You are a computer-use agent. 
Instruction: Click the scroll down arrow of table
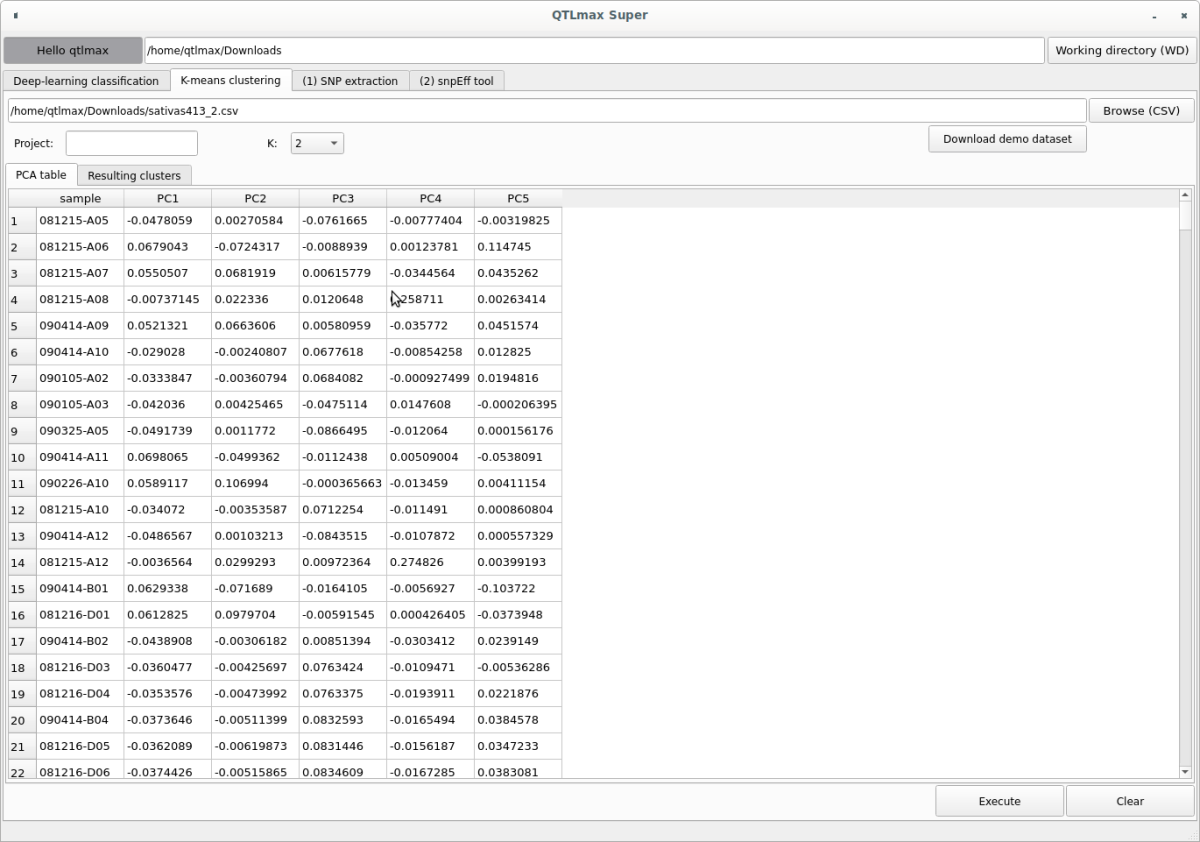(1186, 771)
